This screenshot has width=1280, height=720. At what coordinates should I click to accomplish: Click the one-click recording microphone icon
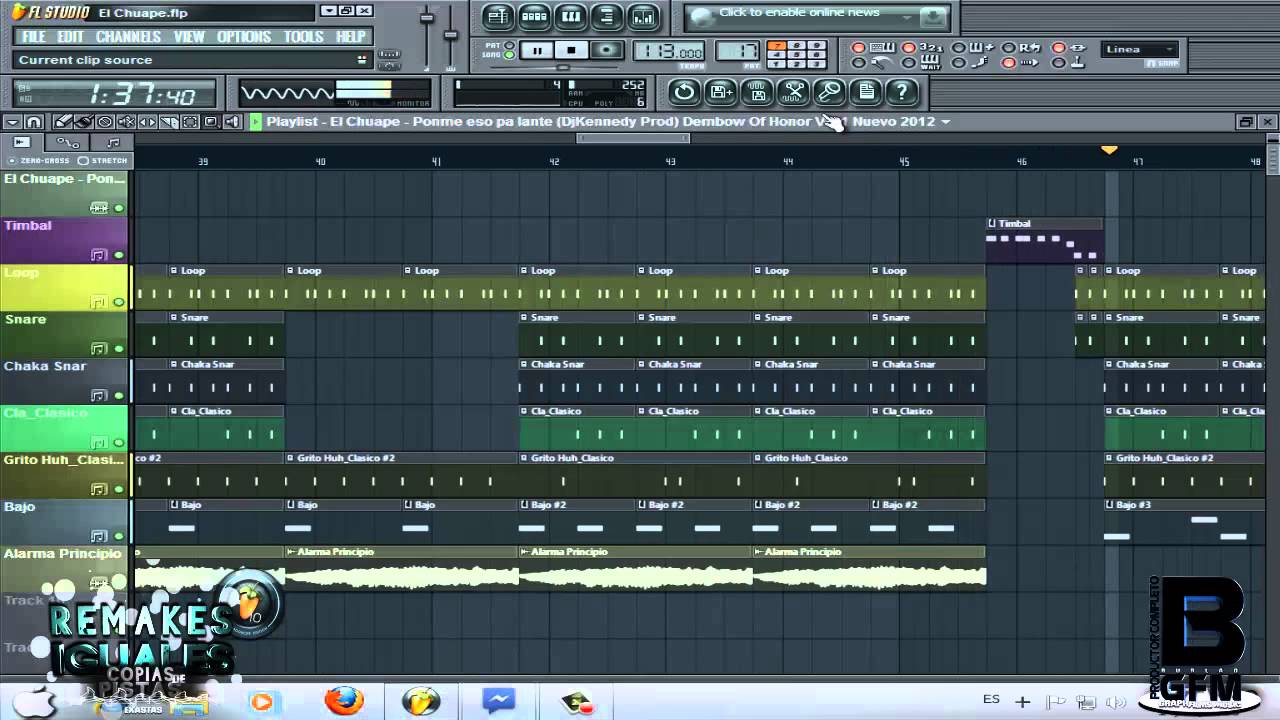[x=829, y=92]
